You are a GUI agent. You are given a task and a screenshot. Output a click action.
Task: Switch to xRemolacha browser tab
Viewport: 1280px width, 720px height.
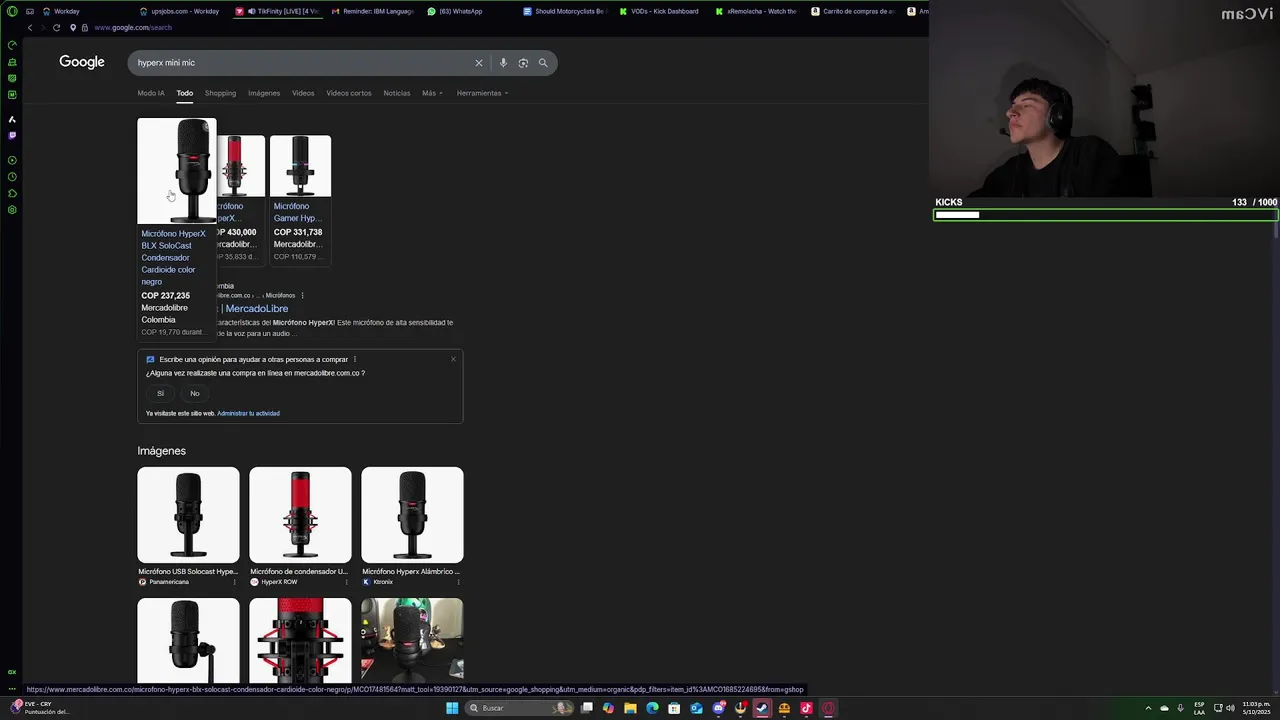756,11
